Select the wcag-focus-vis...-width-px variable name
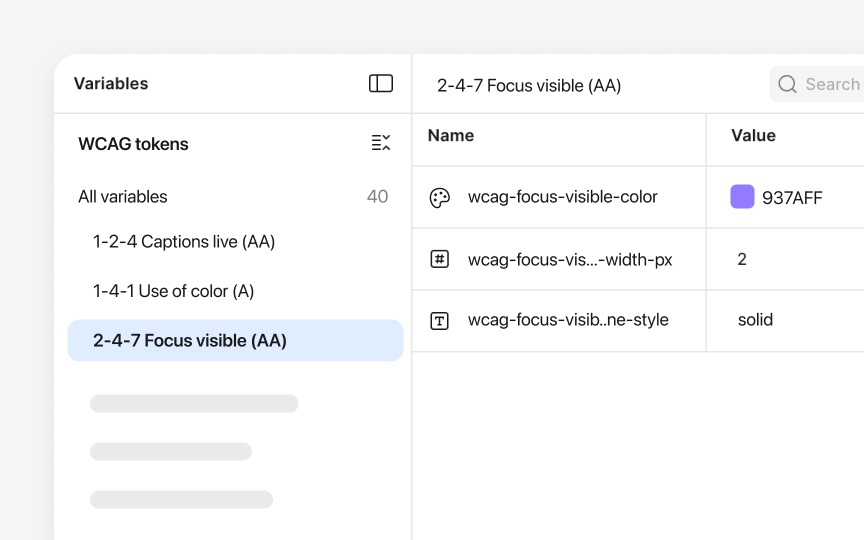The width and height of the screenshot is (864, 540). point(570,260)
